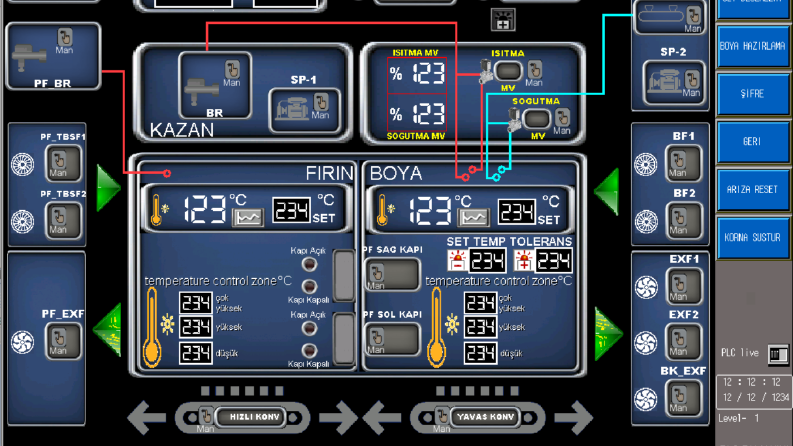Click the BF2 fan icon
This screenshot has width=793, height=446.
[646, 221]
